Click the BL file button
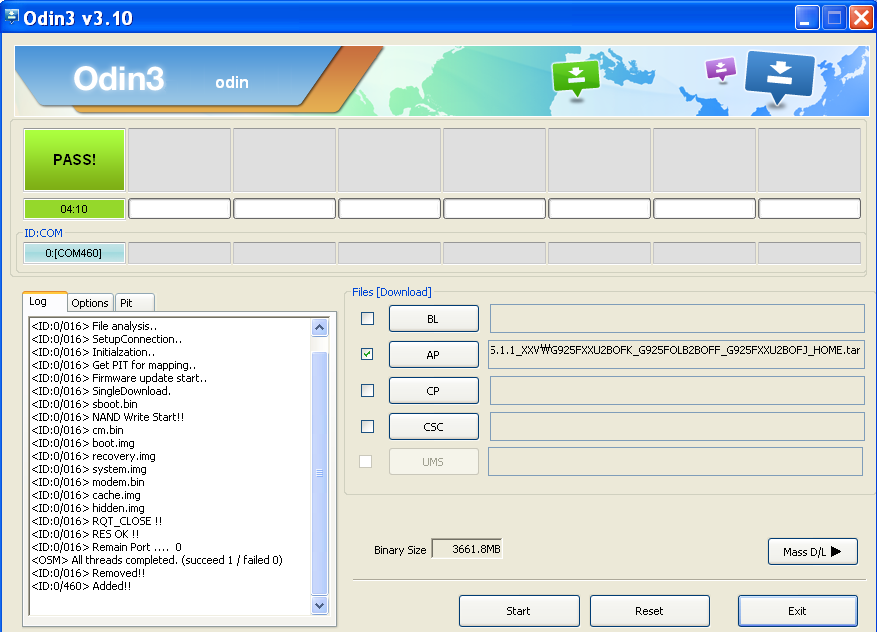This screenshot has height=632, width=877. click(x=433, y=319)
